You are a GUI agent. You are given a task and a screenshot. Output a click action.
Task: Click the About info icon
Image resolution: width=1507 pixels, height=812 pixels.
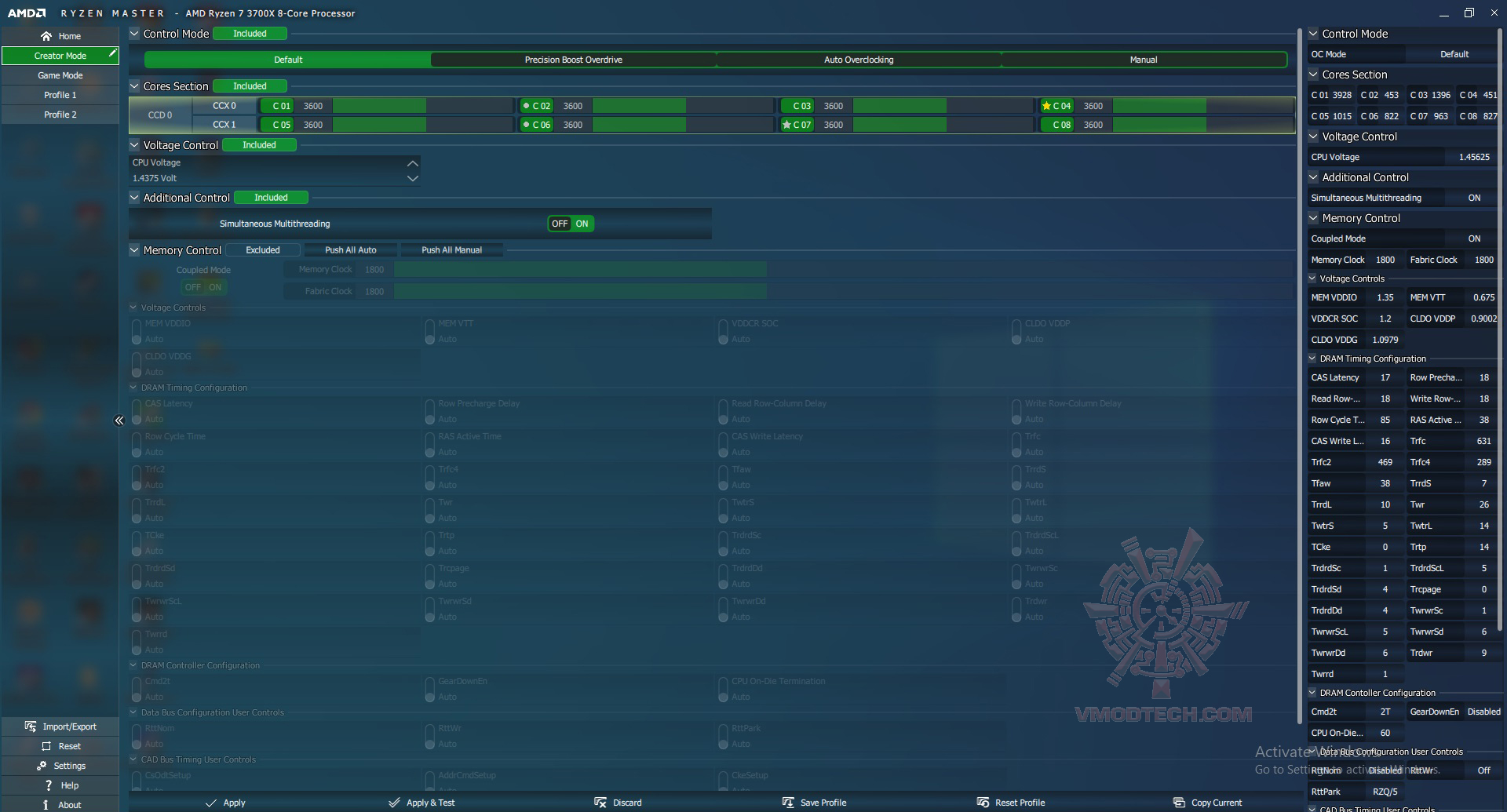(46, 805)
